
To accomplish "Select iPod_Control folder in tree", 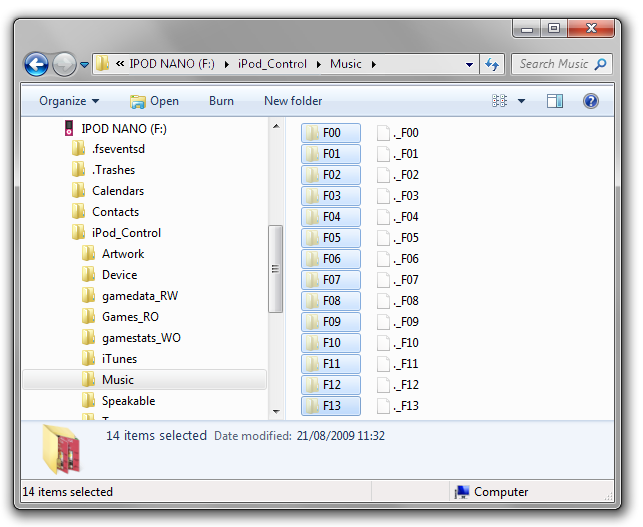I will coord(116,233).
